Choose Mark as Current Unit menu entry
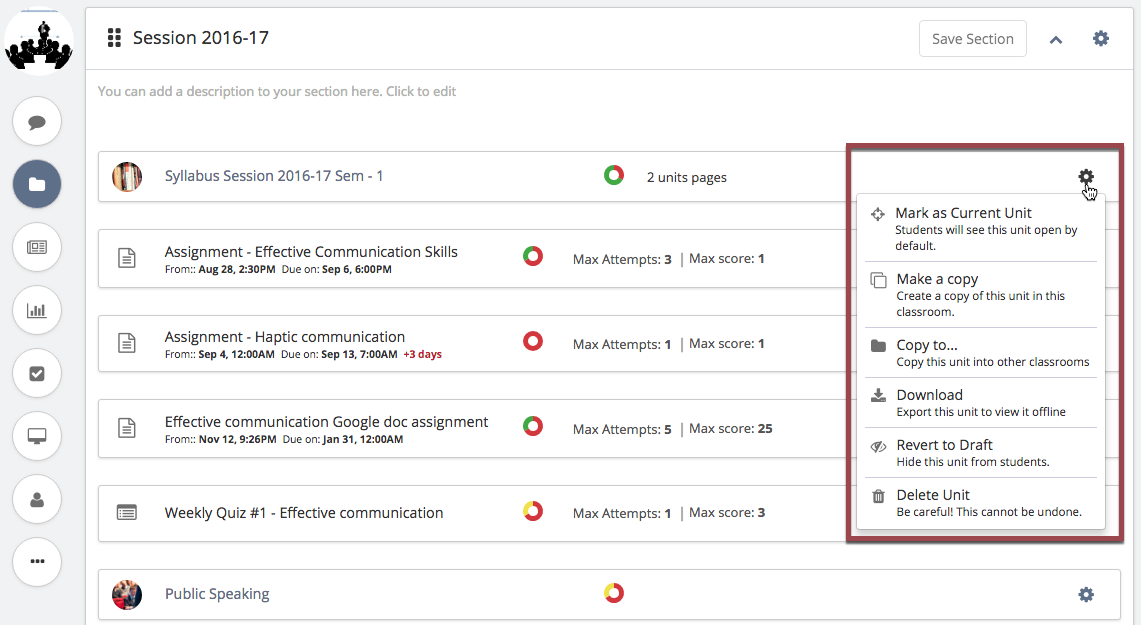The height and width of the screenshot is (625, 1141). click(981, 228)
